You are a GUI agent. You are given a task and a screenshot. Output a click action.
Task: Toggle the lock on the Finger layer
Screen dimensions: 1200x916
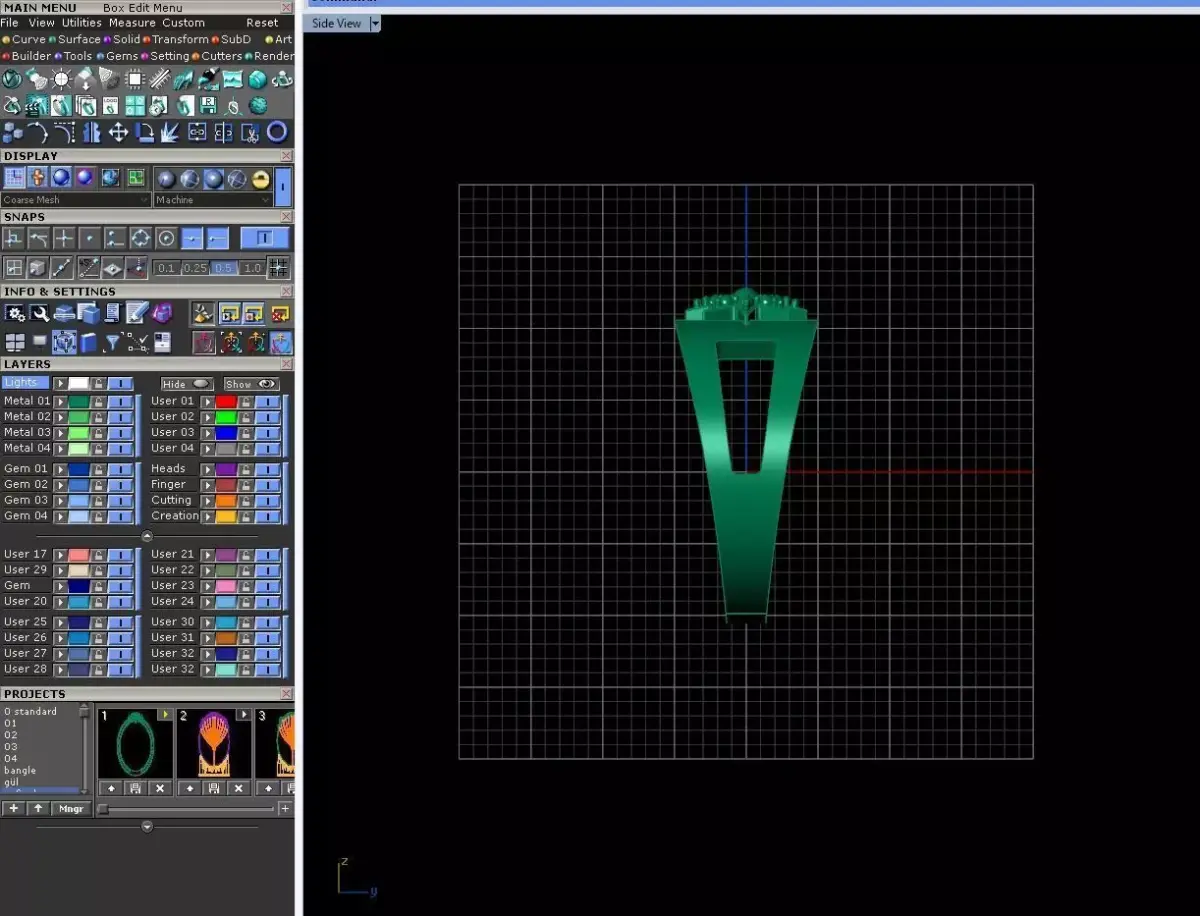246,485
